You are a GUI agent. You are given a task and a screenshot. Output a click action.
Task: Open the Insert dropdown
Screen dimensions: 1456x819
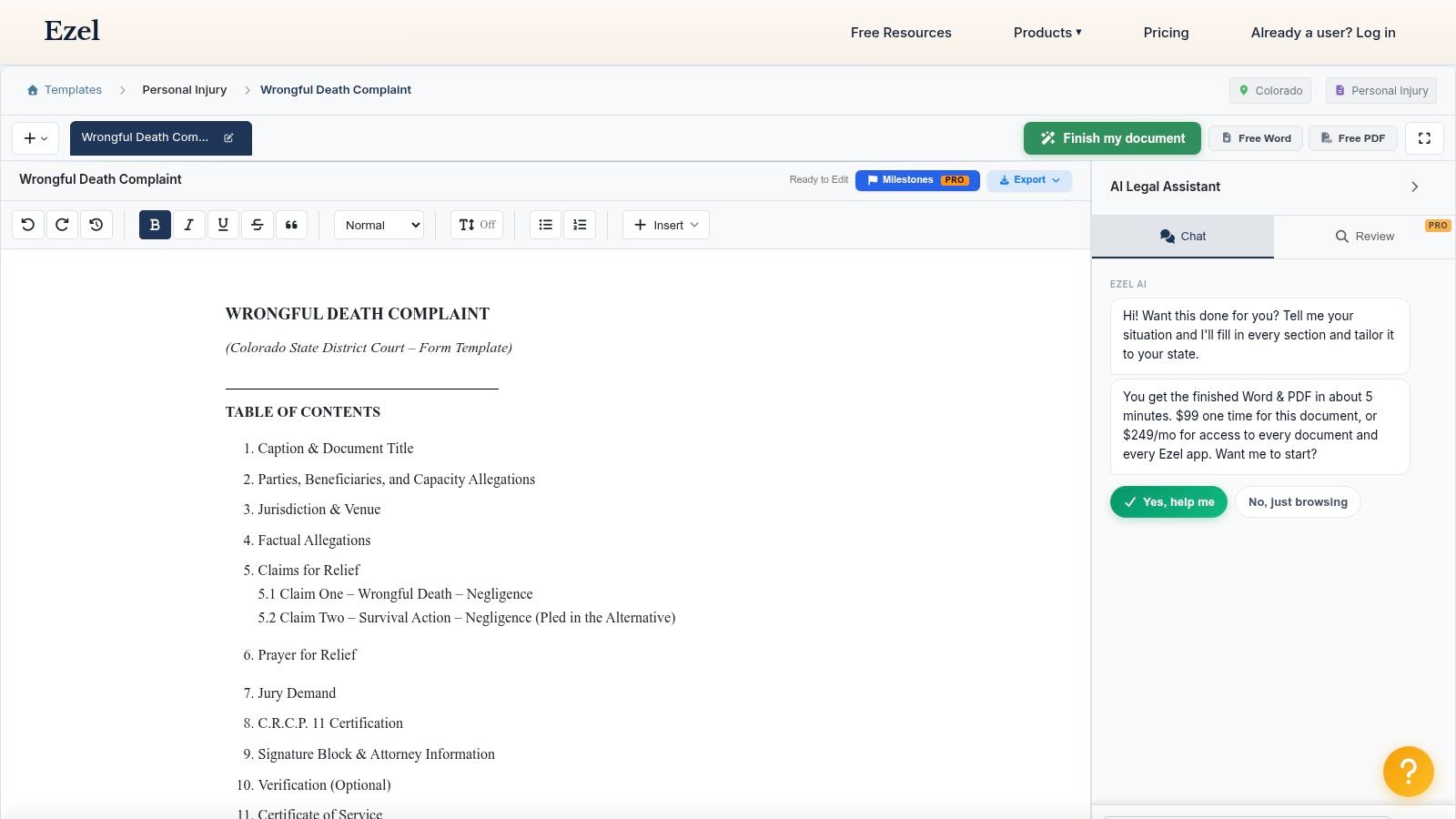666,225
